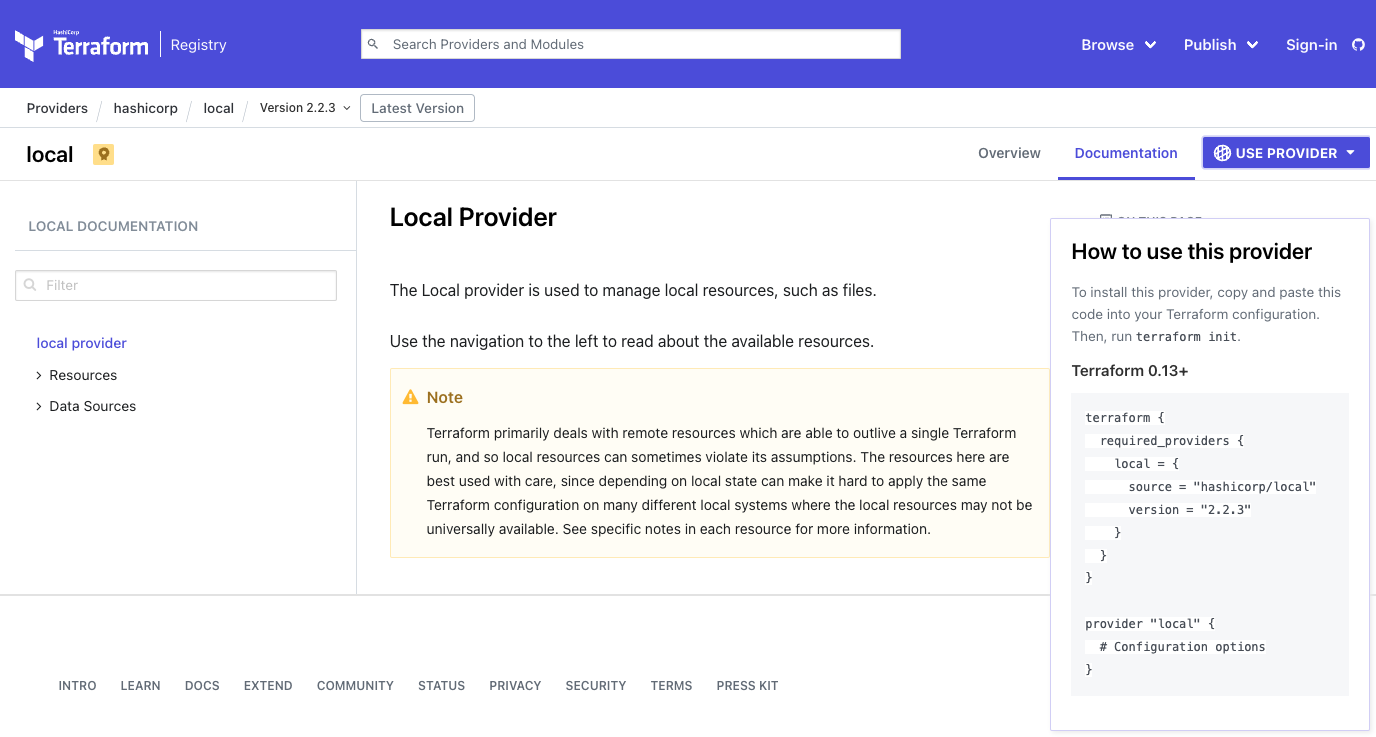This screenshot has width=1376, height=737.
Task: Click the filter magnifier icon in the sidebar
Action: 30,285
